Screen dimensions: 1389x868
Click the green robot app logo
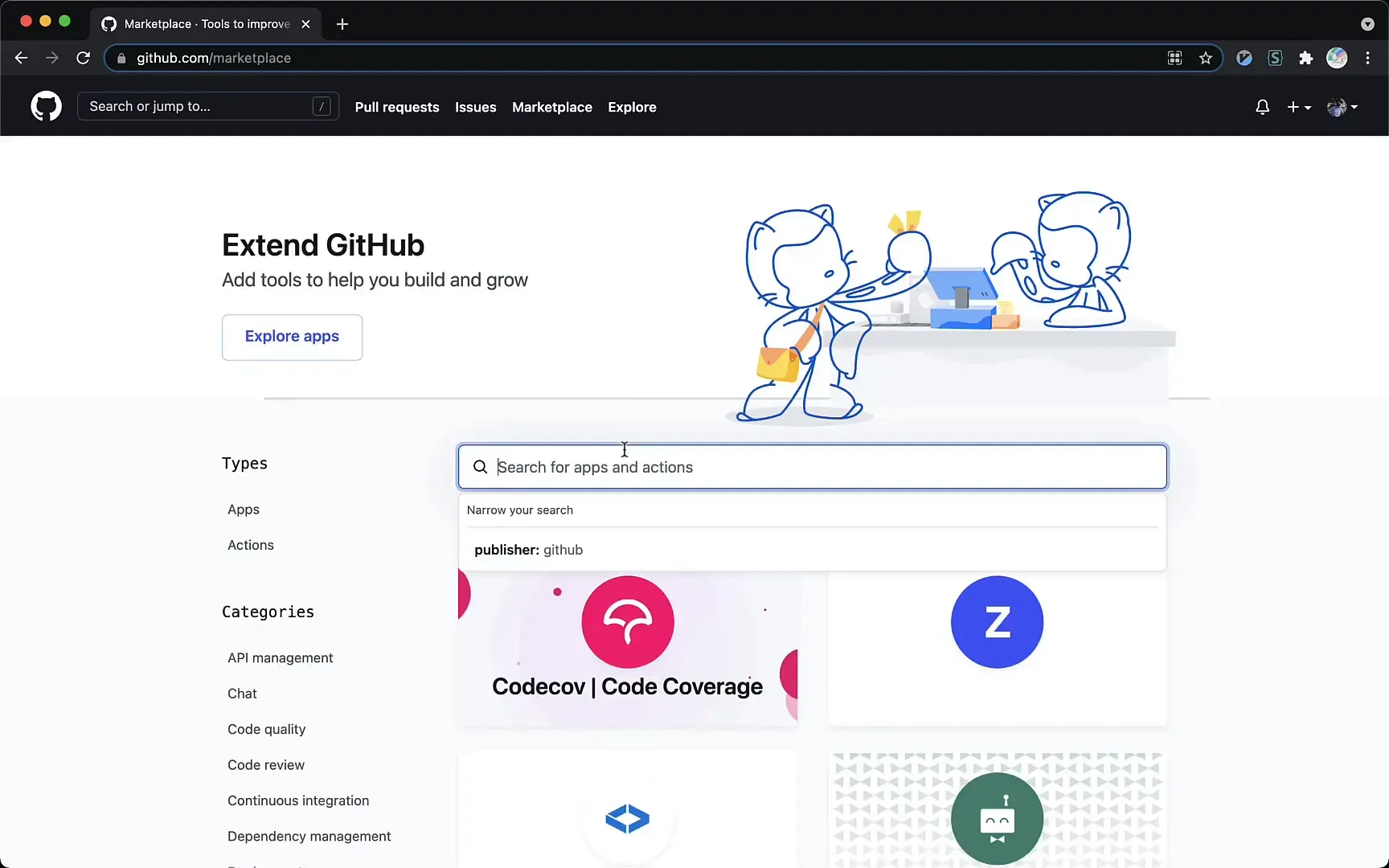tap(997, 819)
